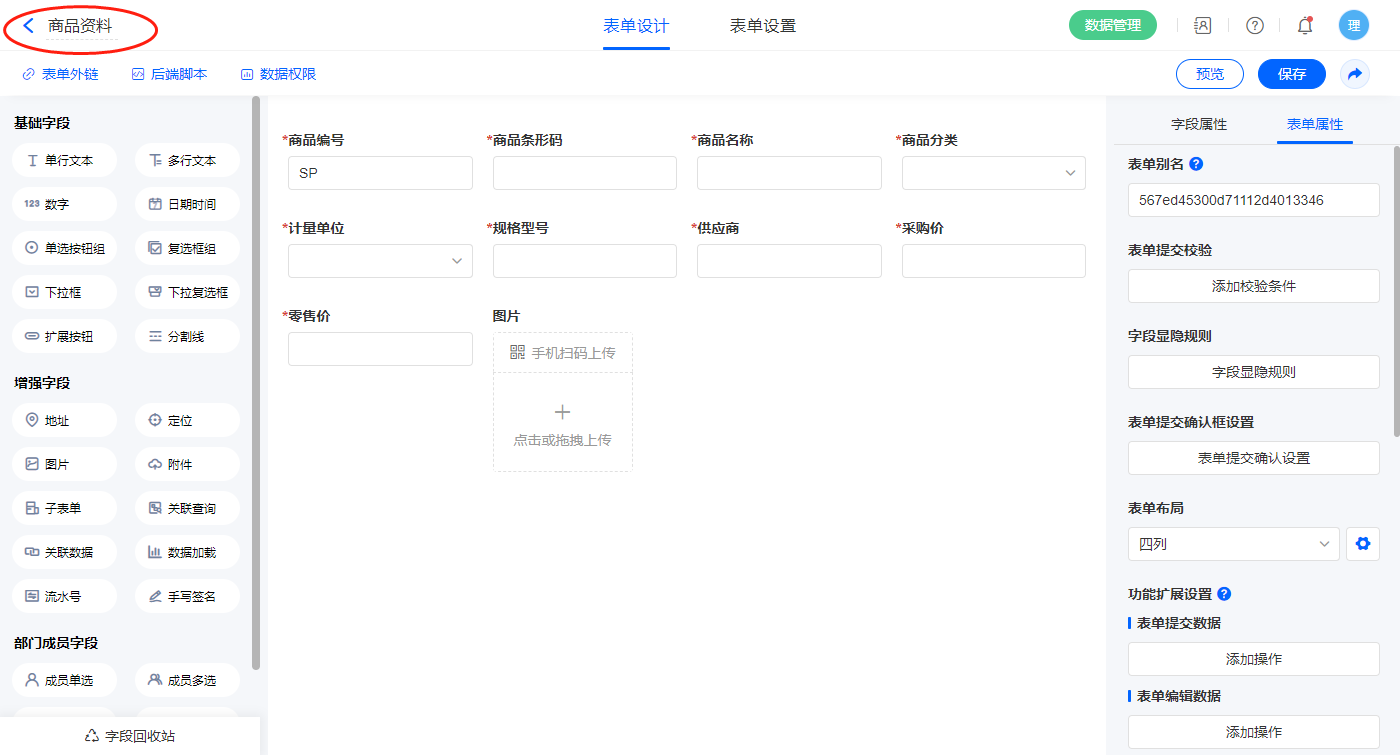Image resolution: width=1400 pixels, height=755 pixels.
Task: Click the 添加校验条件 button
Action: 1253,286
